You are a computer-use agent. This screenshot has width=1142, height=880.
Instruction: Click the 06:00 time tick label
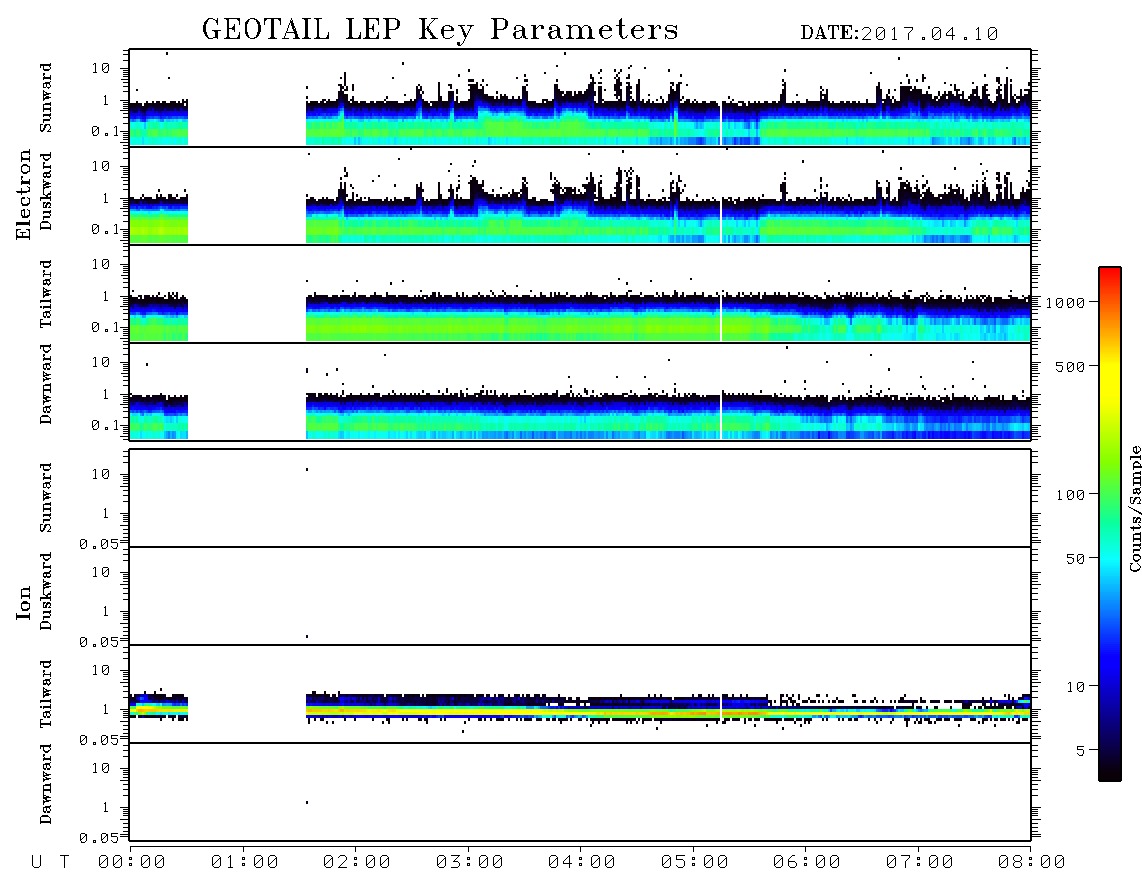tap(807, 863)
